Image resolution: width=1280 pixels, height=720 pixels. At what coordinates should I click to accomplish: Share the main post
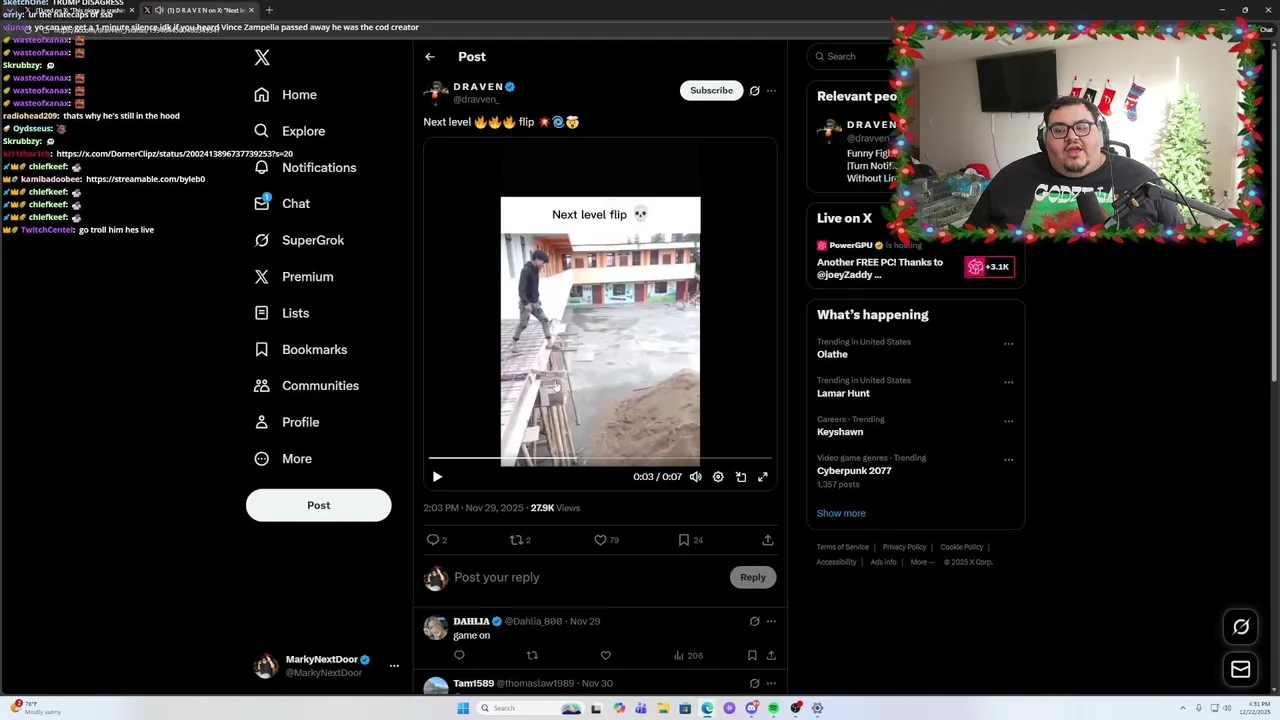[768, 540]
